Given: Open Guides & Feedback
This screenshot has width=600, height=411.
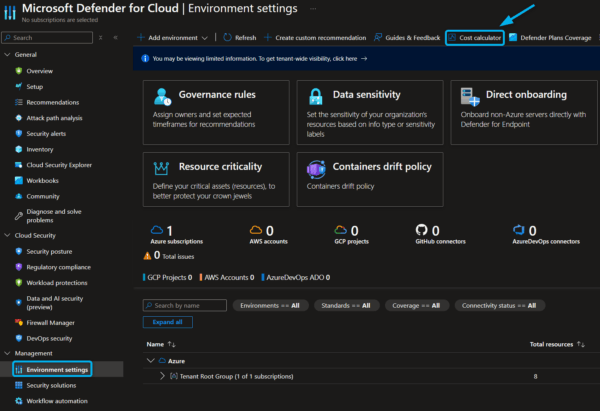Looking at the screenshot, I should [407, 38].
